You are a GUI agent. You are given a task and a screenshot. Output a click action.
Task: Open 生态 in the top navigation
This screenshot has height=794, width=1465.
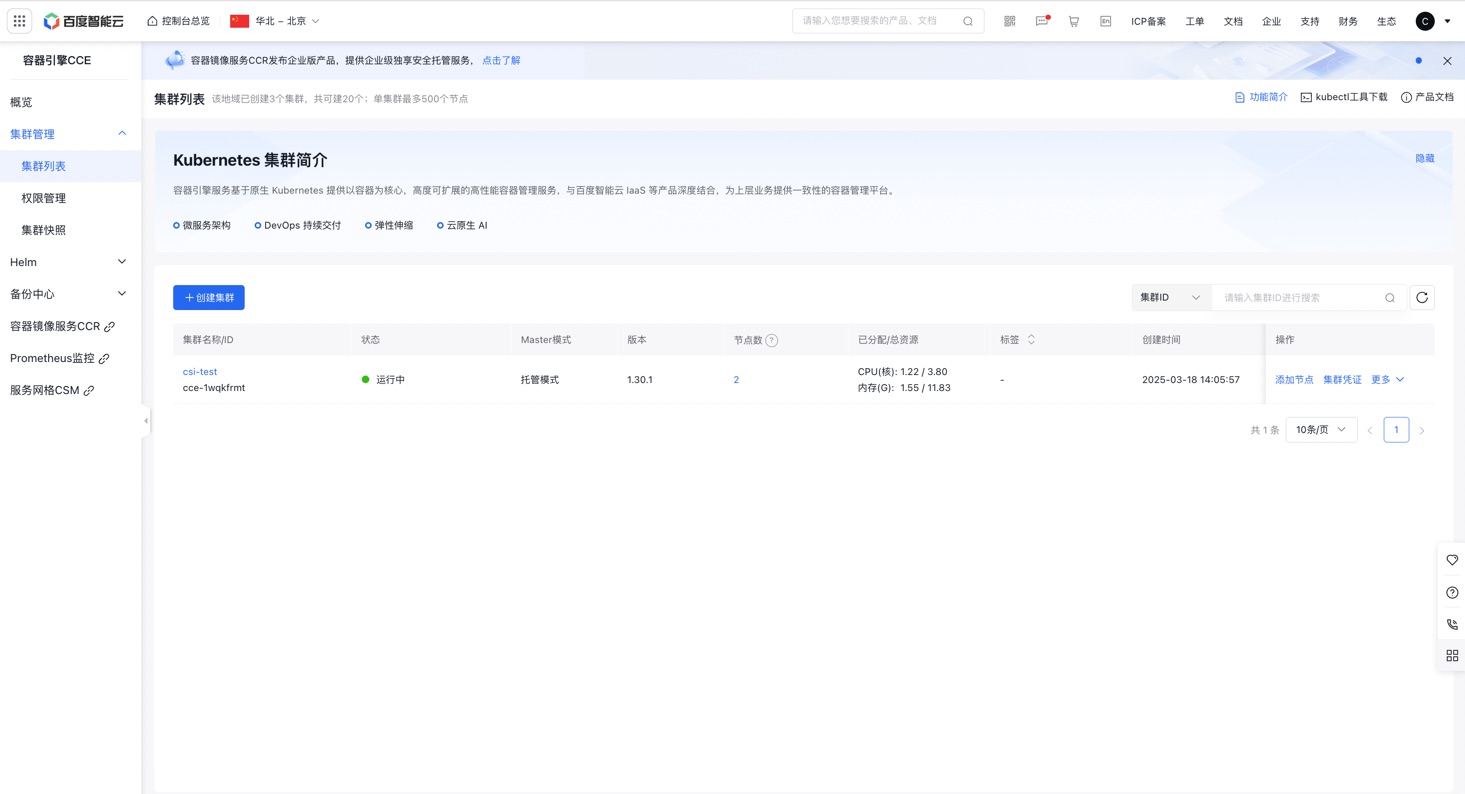pos(1386,21)
